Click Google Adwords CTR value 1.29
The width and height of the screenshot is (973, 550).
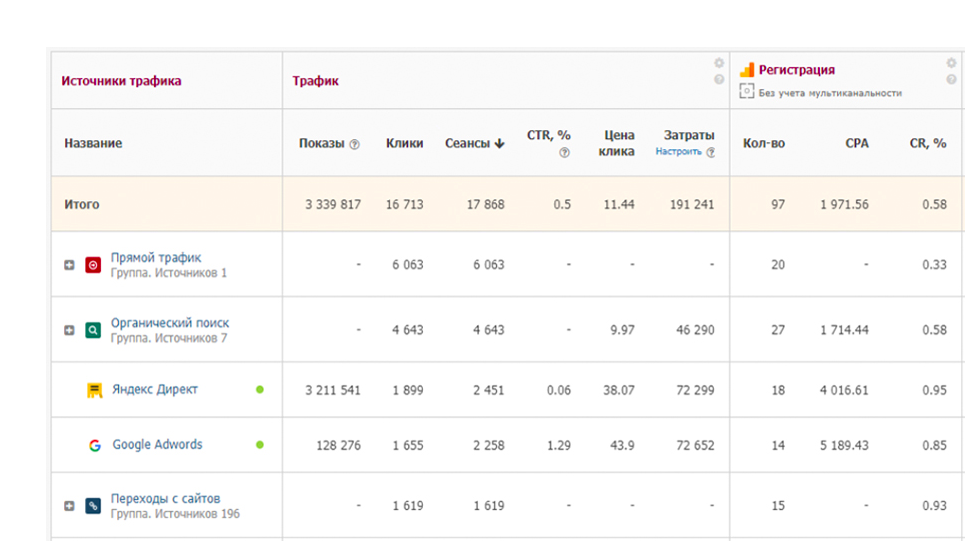(558, 446)
